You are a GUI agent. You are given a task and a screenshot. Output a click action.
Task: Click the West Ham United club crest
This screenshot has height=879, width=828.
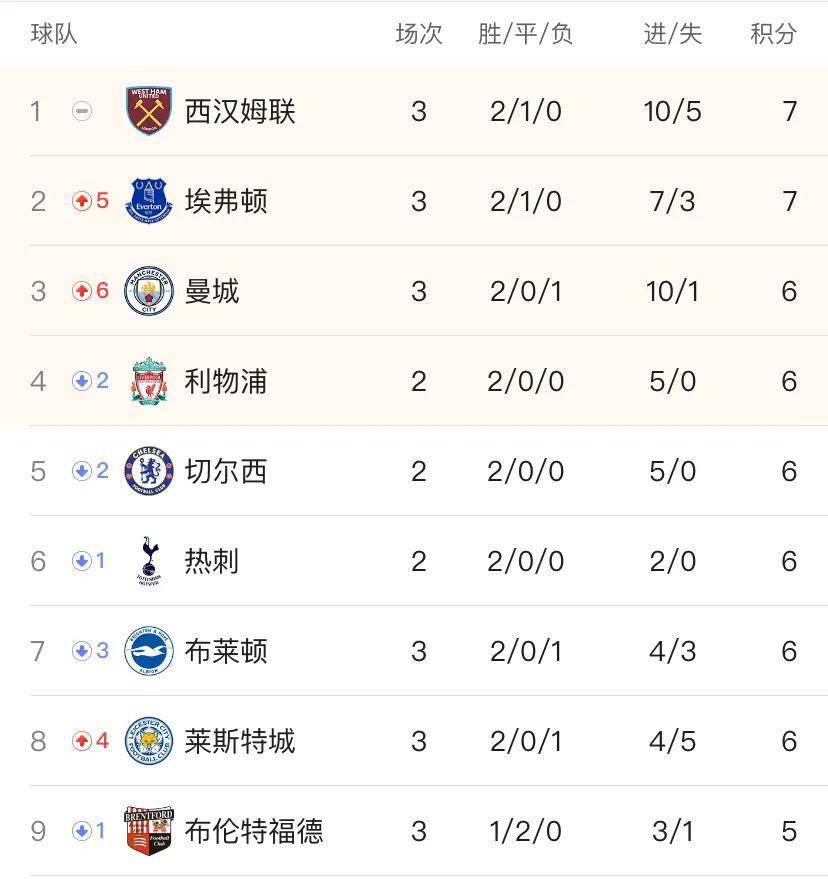tap(149, 111)
